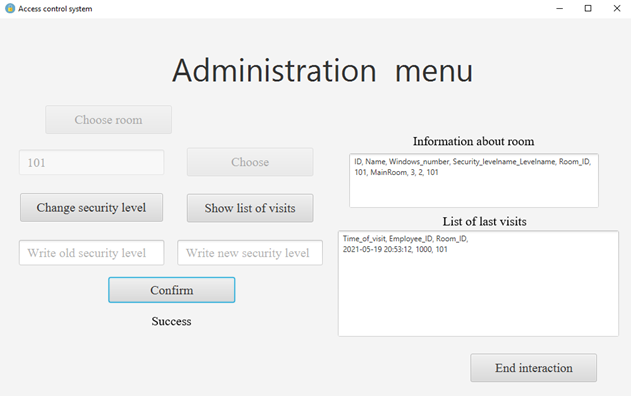
Task: Focus the Write old security level field
Action: click(91, 253)
